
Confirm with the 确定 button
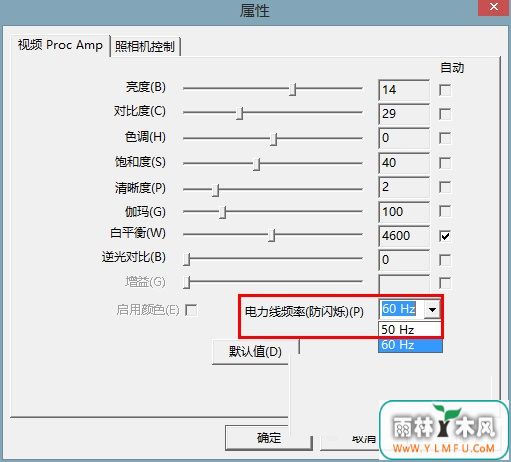pyautogui.click(x=269, y=437)
